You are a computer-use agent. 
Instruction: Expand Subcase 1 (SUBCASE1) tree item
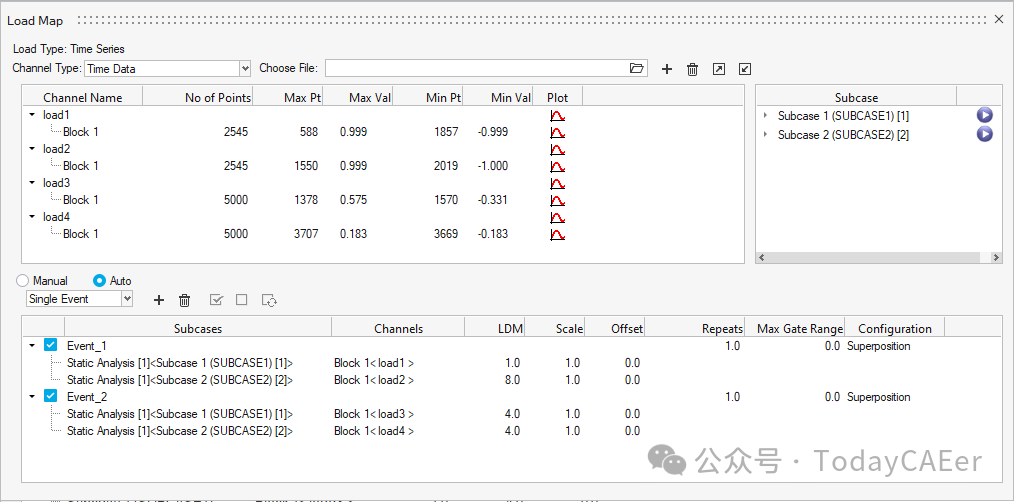pyautogui.click(x=766, y=116)
